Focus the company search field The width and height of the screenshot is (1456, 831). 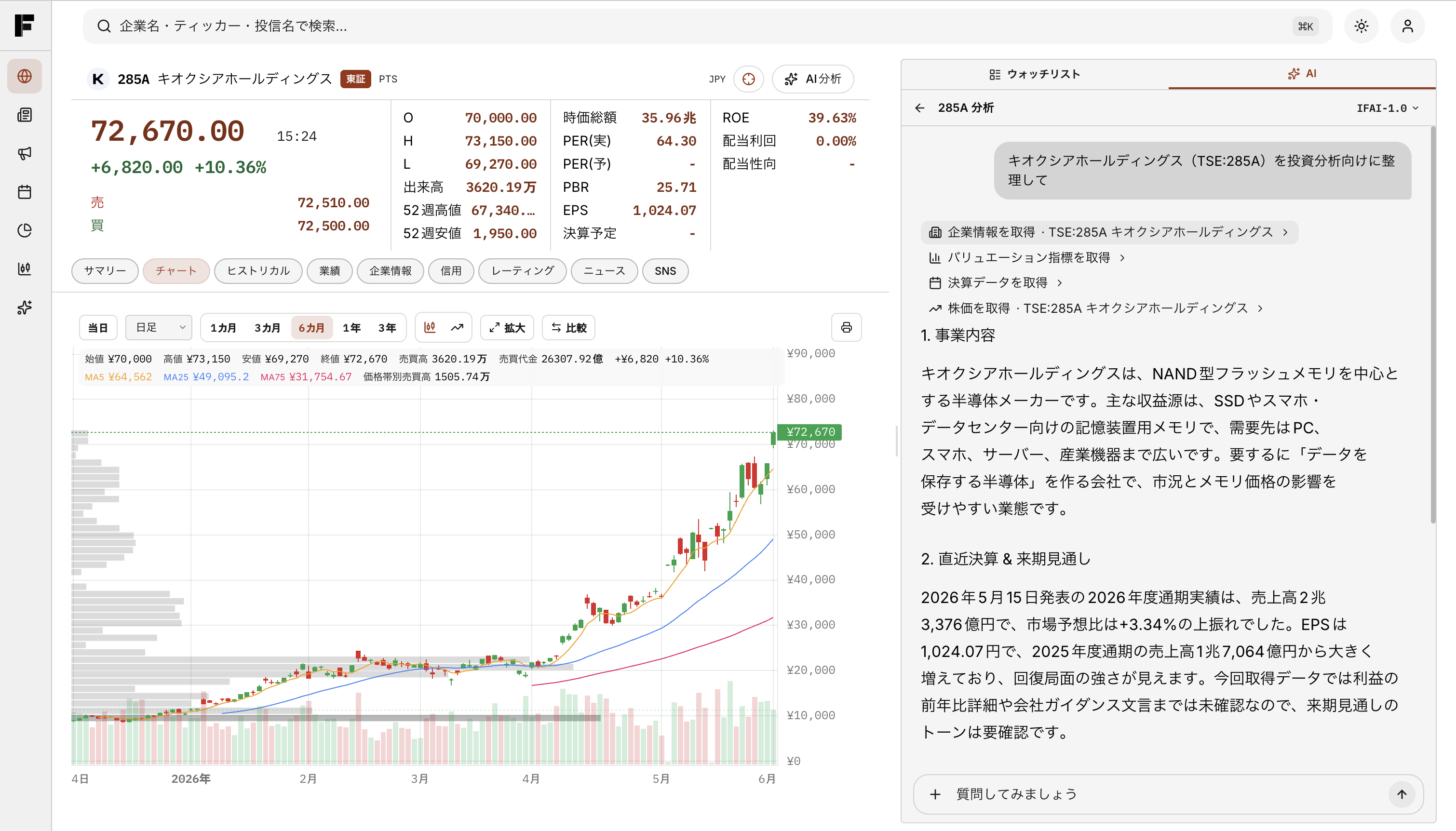coord(707,26)
